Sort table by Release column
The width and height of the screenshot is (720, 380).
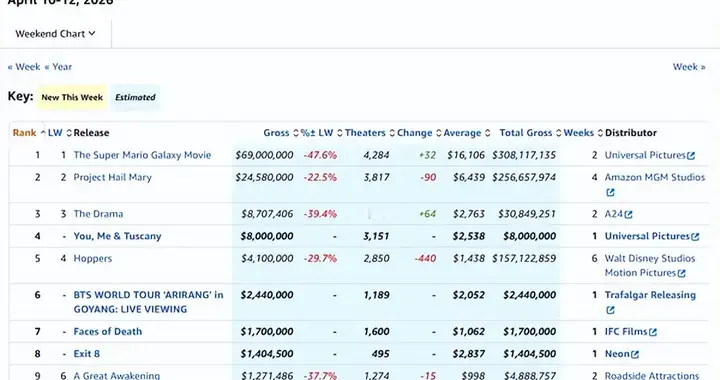click(x=91, y=133)
